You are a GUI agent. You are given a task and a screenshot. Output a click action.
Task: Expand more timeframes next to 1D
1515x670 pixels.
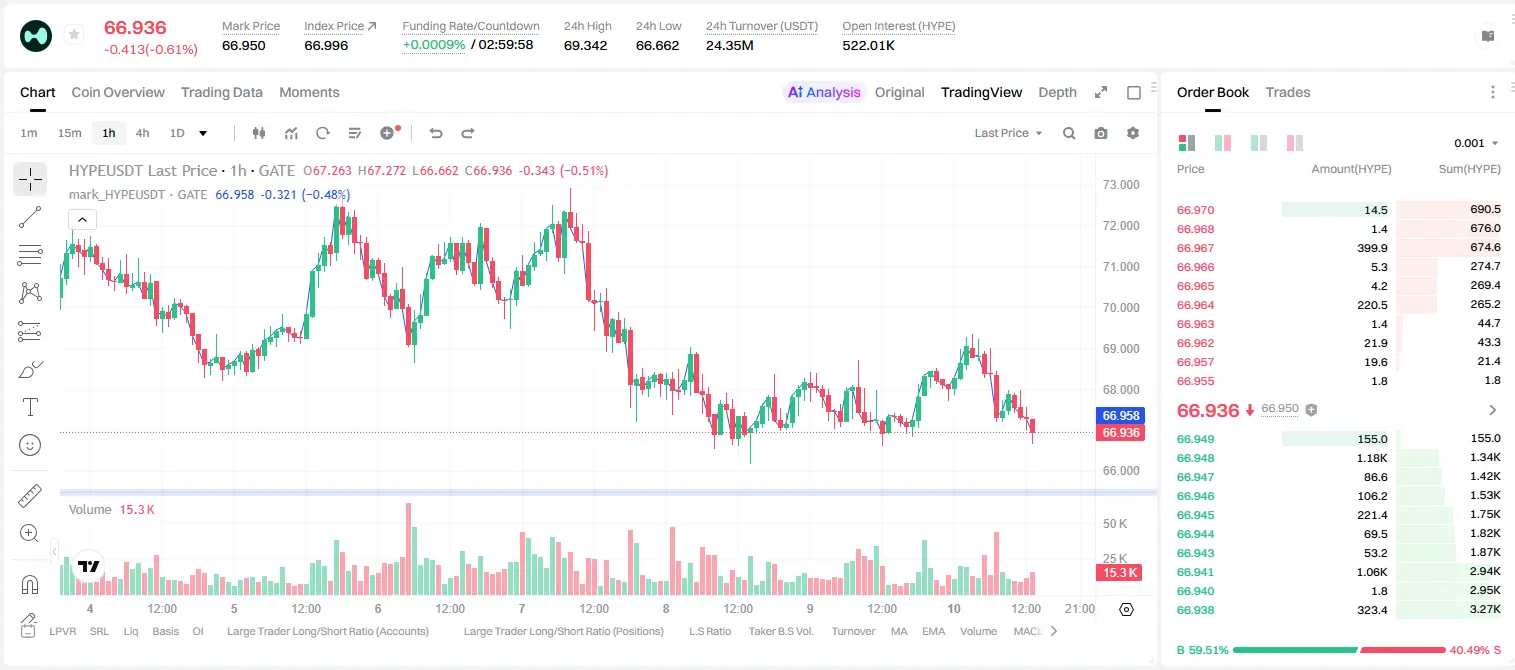coord(203,133)
